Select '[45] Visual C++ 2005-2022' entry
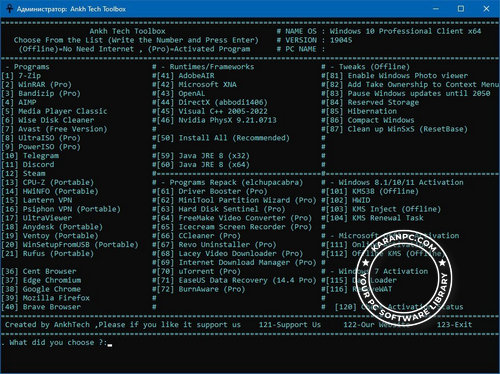The width and height of the screenshot is (500, 374). 212,111
